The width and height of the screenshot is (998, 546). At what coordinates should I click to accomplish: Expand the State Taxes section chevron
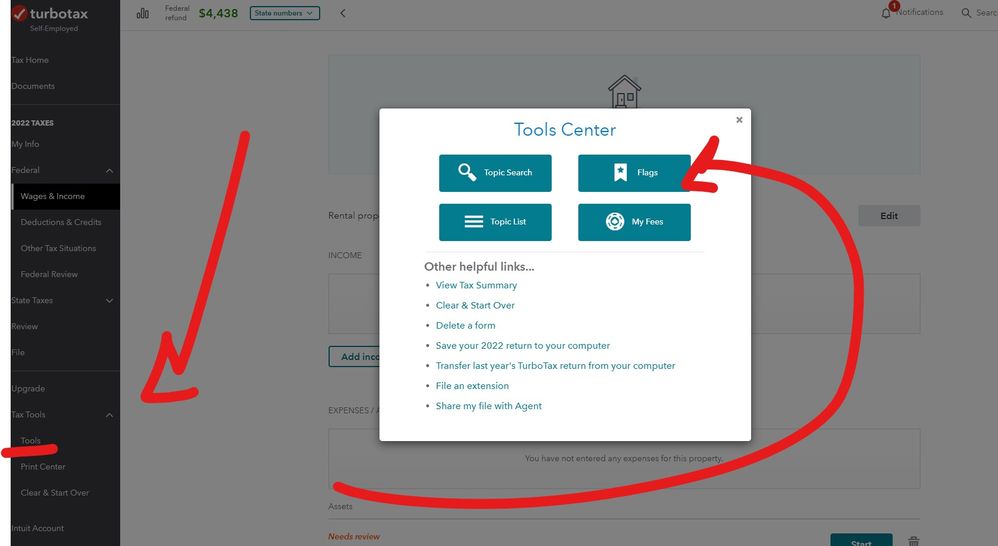[x=109, y=300]
